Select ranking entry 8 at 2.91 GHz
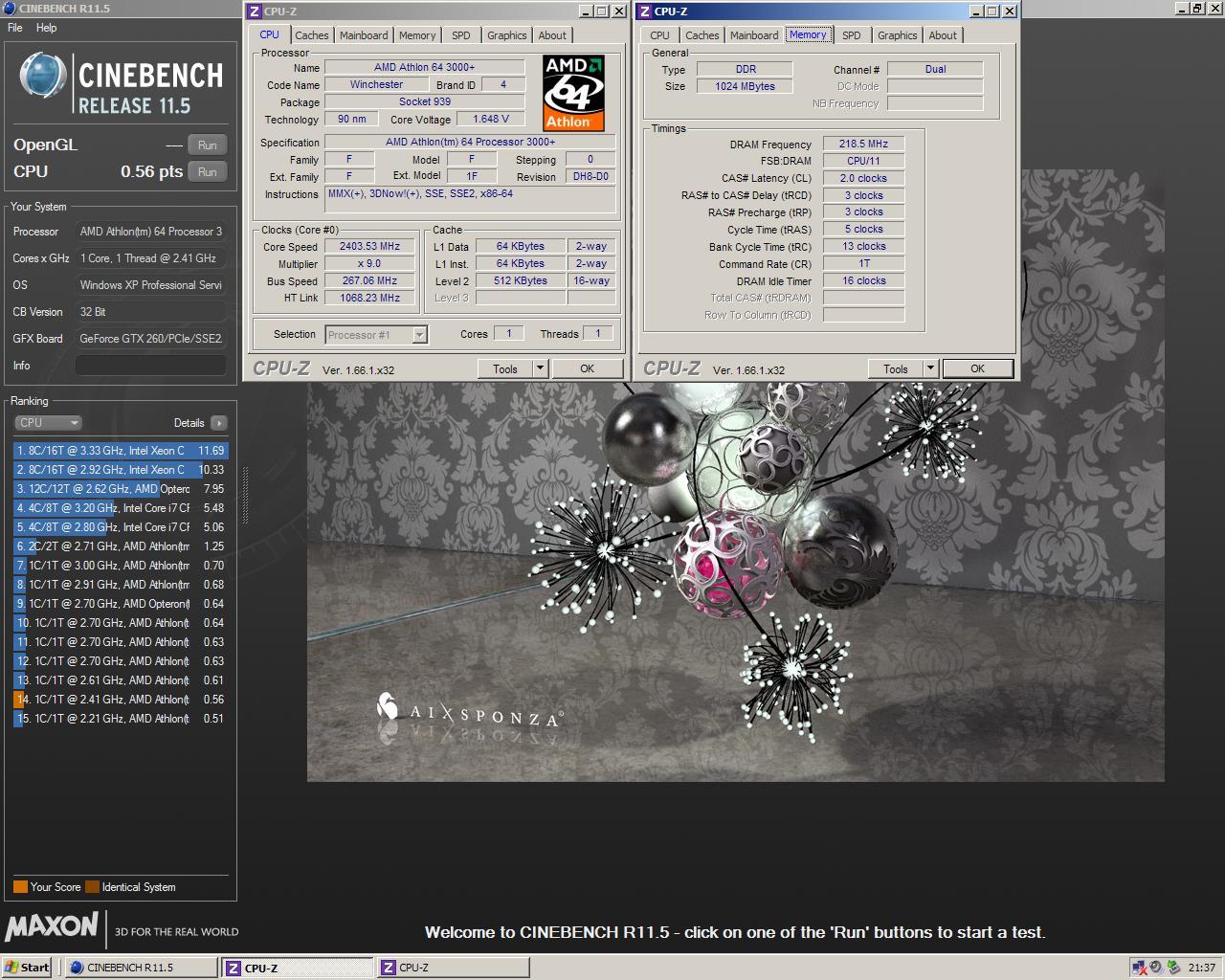 (x=121, y=585)
